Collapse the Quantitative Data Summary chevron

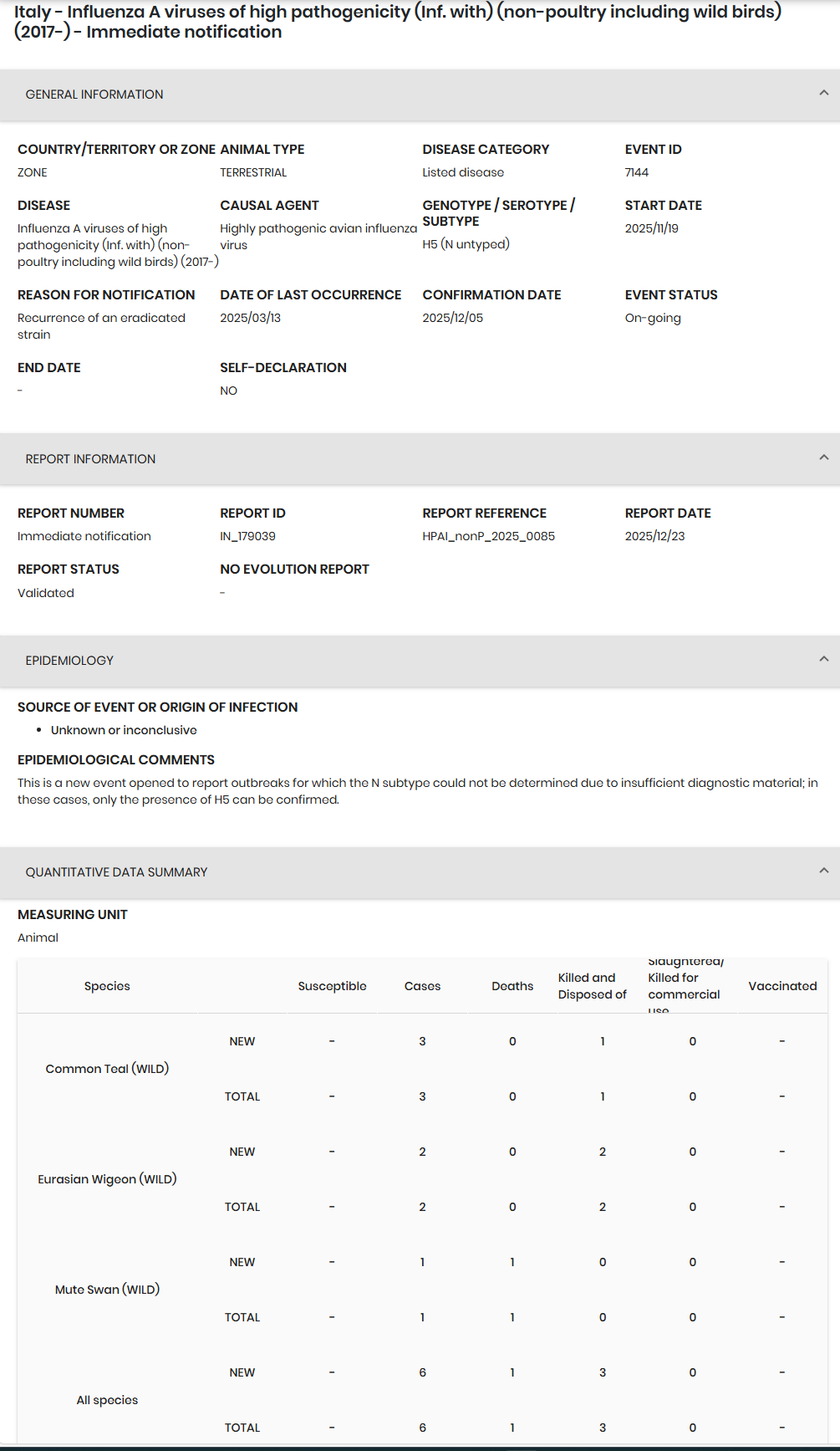click(823, 871)
